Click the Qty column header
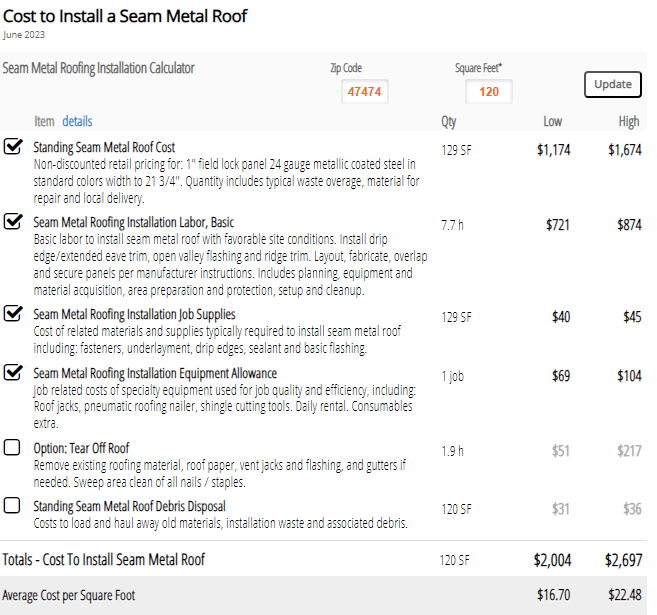657x615 pixels. point(449,121)
